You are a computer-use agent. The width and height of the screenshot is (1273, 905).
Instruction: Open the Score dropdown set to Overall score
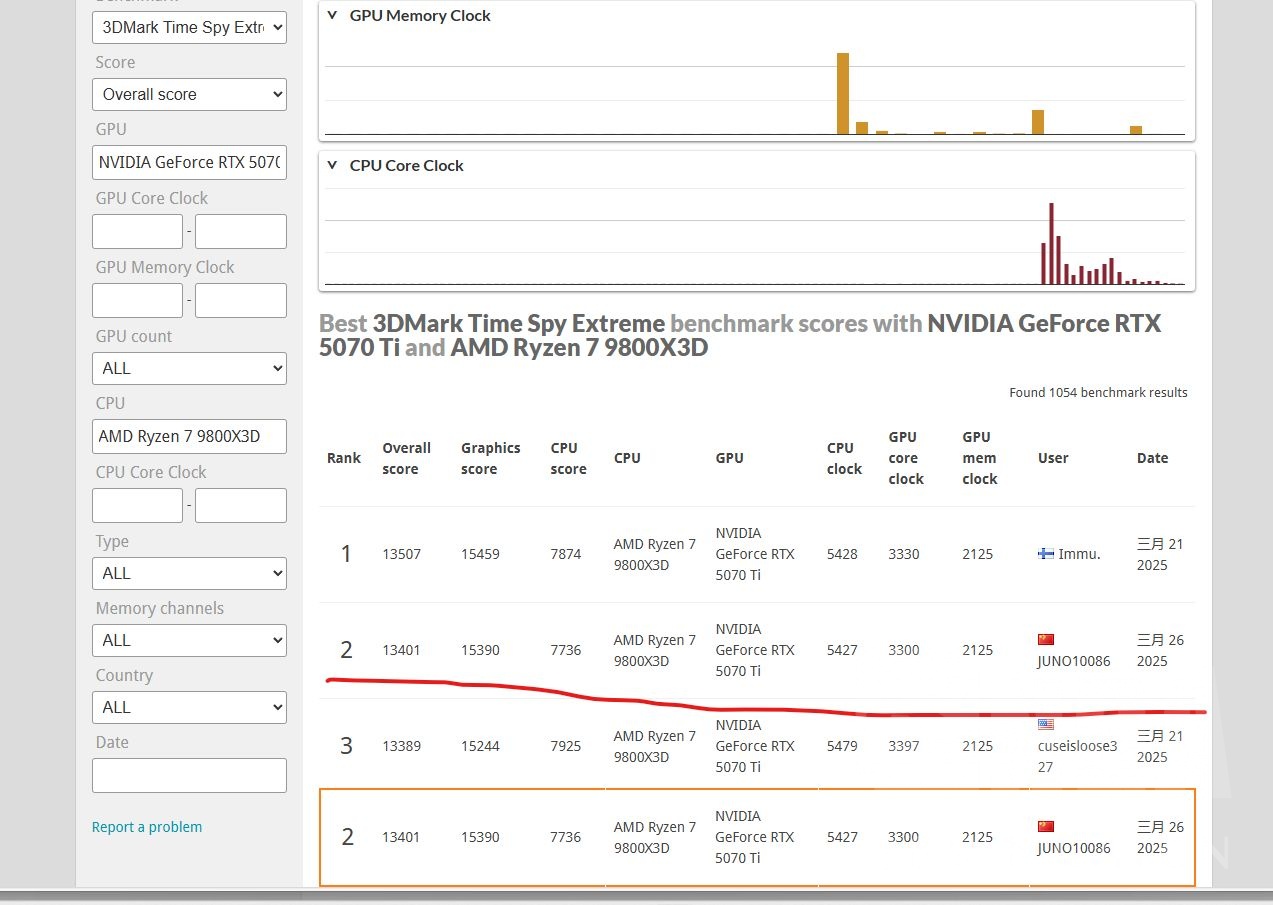tap(189, 95)
